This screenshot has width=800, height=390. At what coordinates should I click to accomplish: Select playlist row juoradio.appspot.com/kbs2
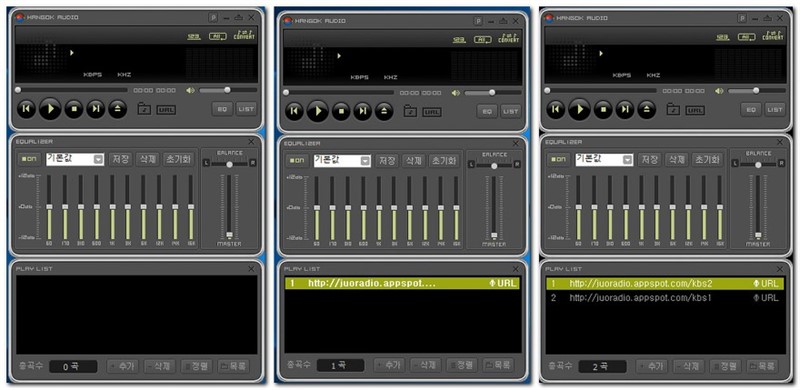[666, 284]
